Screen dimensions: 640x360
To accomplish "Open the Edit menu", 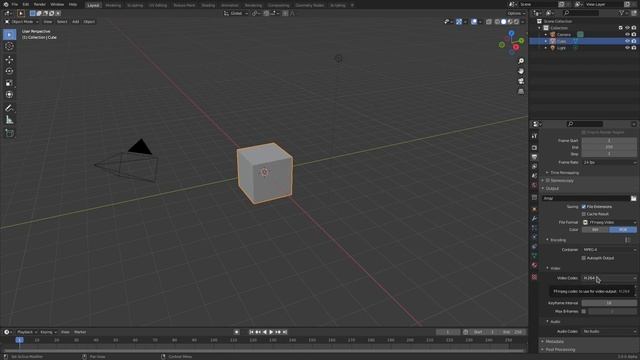I will 26,4.
